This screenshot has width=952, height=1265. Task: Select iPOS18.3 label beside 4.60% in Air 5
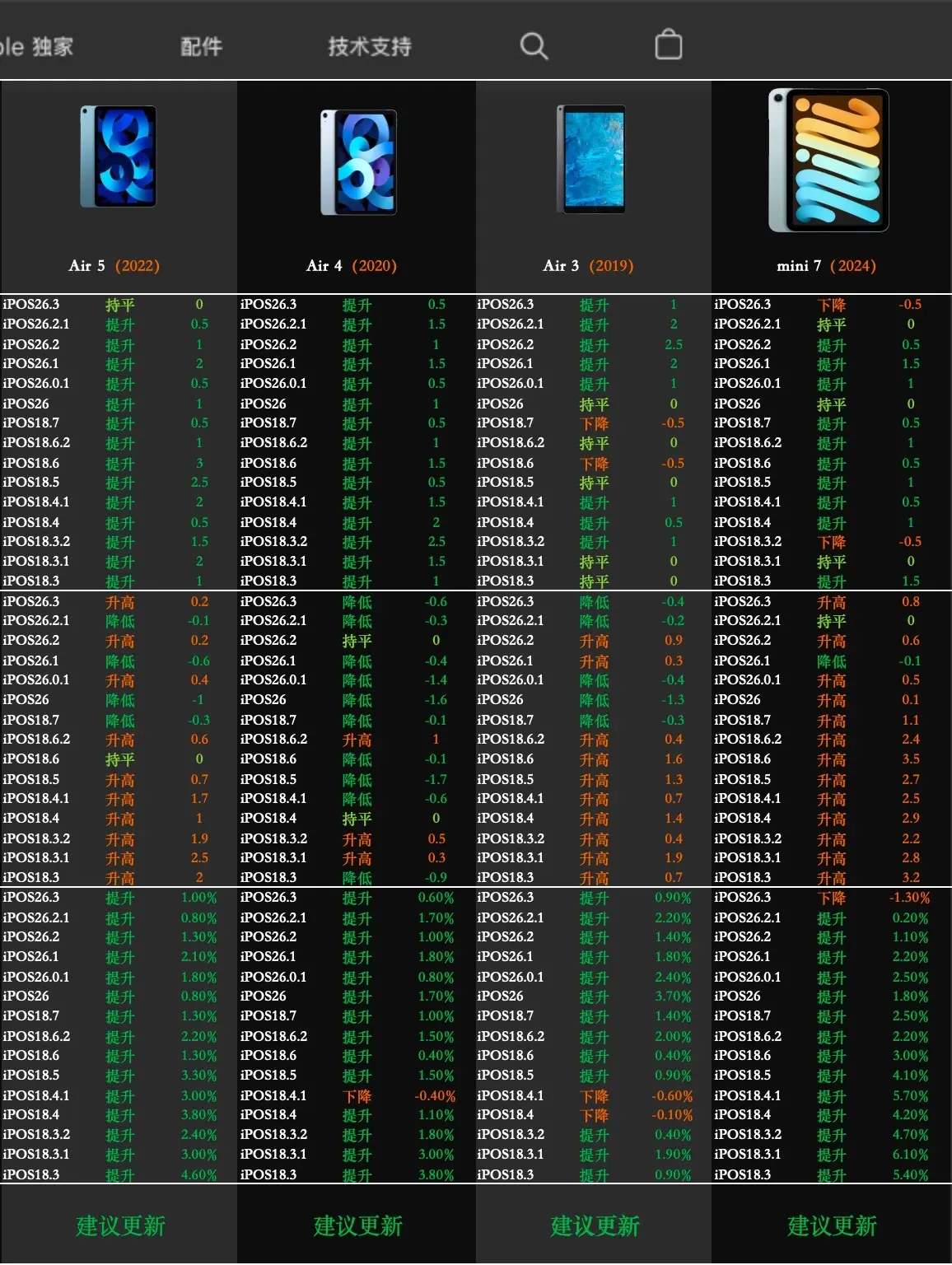pyautogui.click(x=31, y=1174)
